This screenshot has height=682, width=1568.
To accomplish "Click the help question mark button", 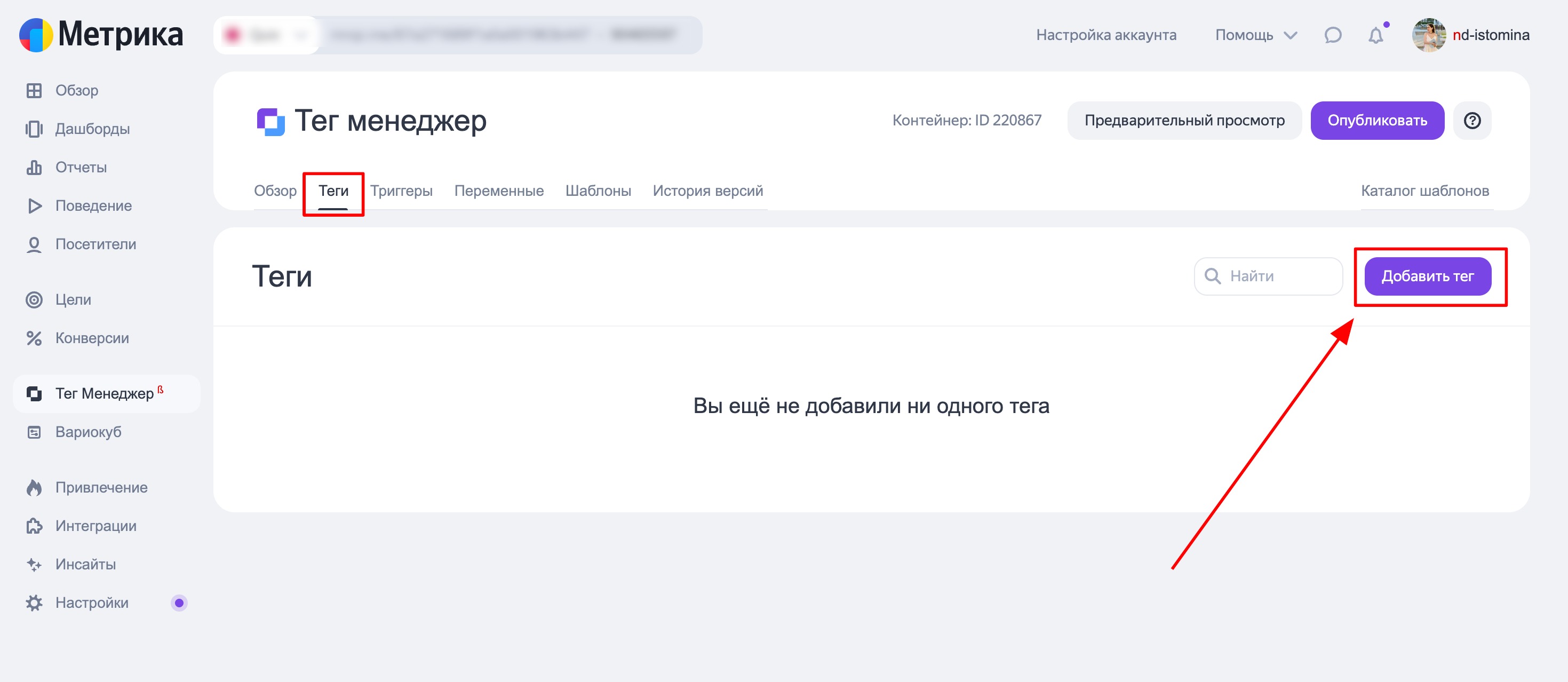I will pyautogui.click(x=1472, y=121).
